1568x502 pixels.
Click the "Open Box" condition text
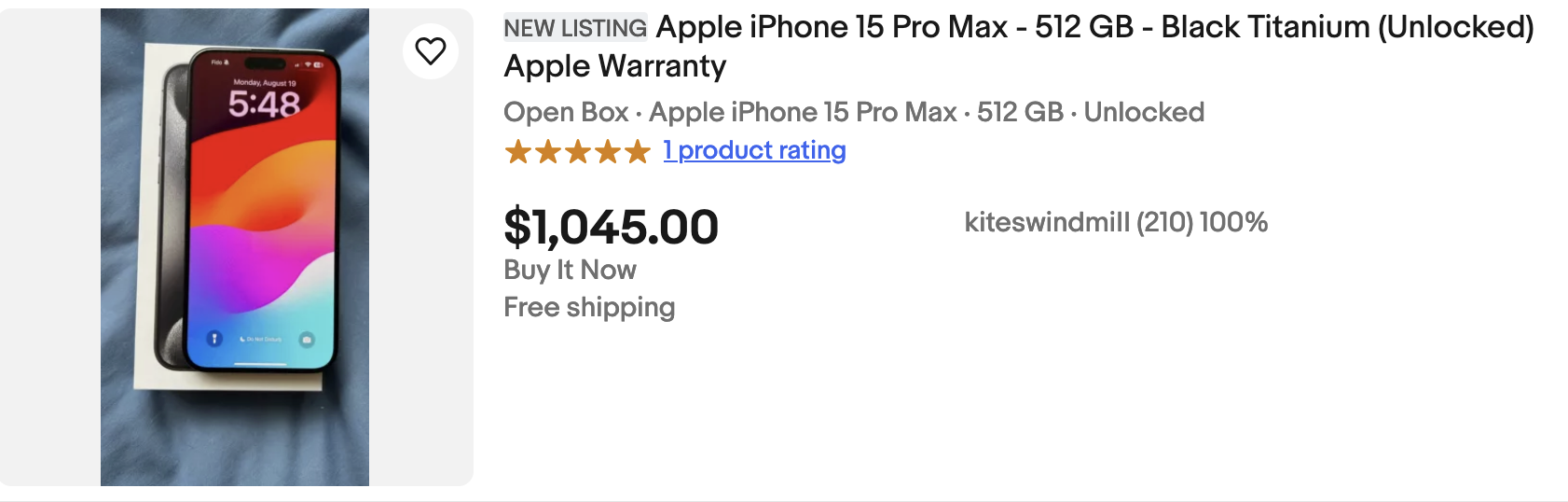566,112
